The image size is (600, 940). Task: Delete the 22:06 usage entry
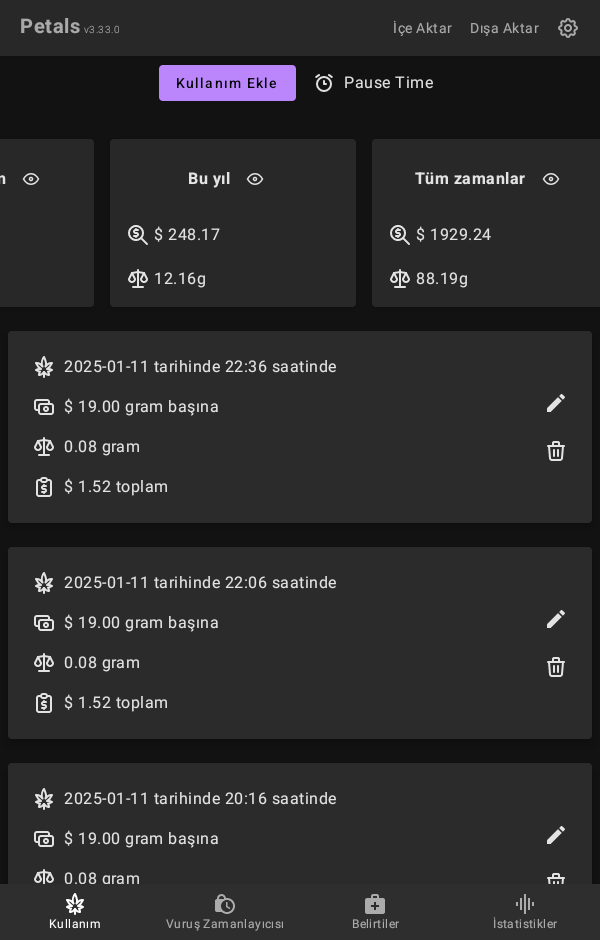(556, 667)
